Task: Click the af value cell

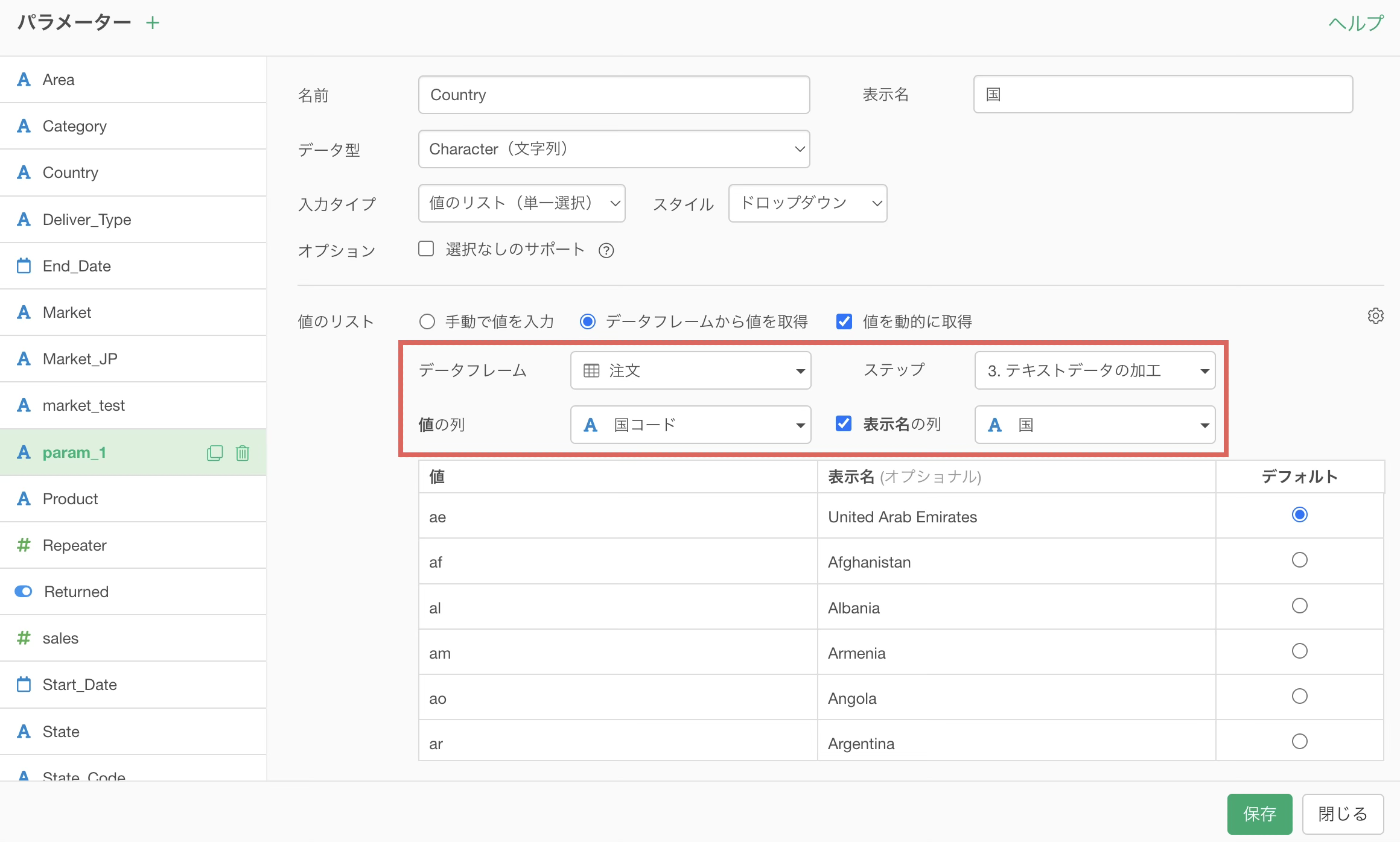Action: pyautogui.click(x=618, y=562)
